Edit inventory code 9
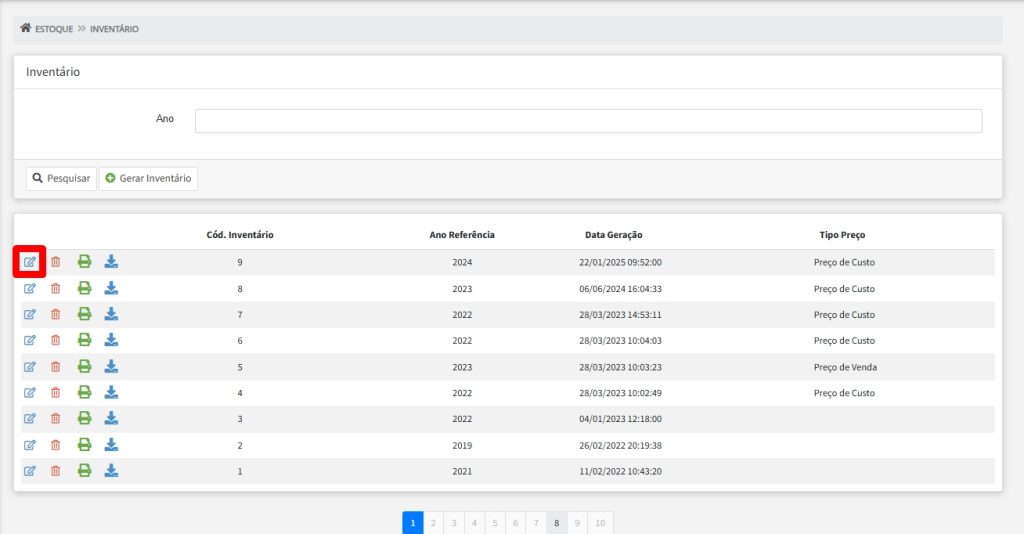1024x534 pixels. (30, 262)
